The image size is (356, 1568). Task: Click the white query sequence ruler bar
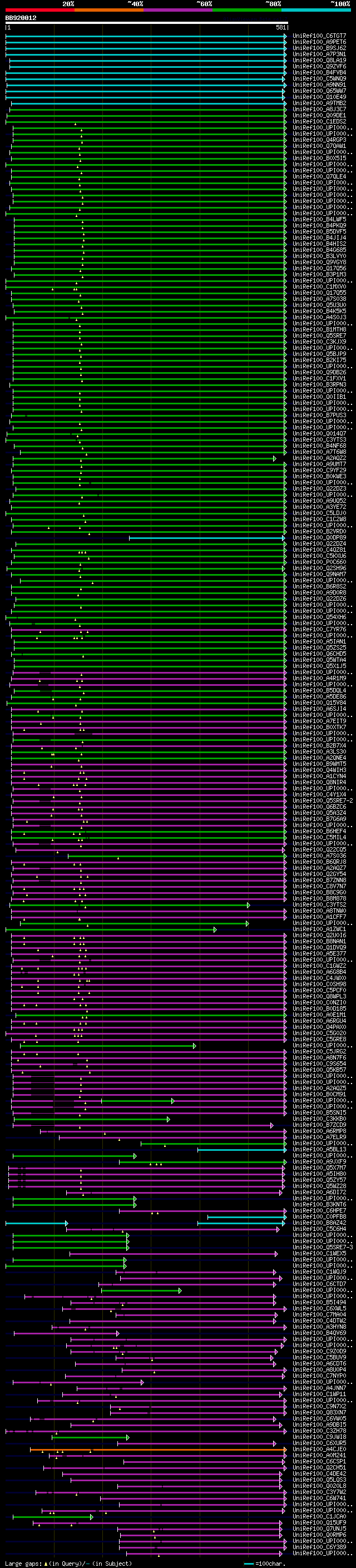tap(147, 23)
